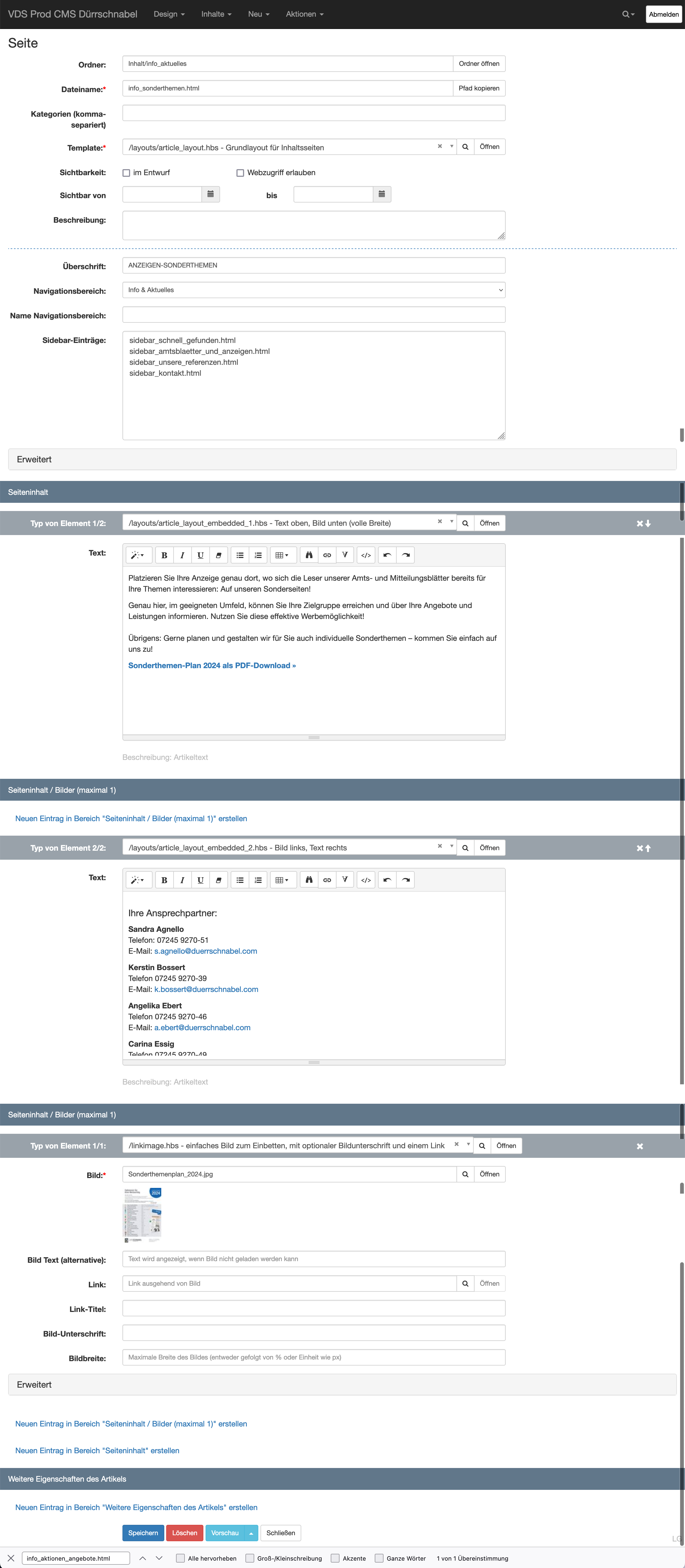Enable the im Entwurf checkbox
The height and width of the screenshot is (1568, 685).
click(127, 173)
